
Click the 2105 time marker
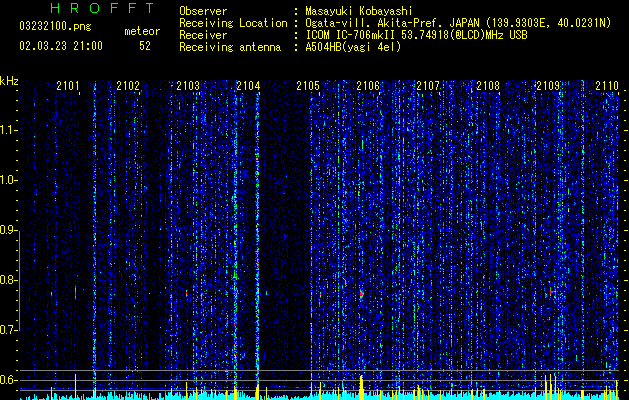click(308, 85)
